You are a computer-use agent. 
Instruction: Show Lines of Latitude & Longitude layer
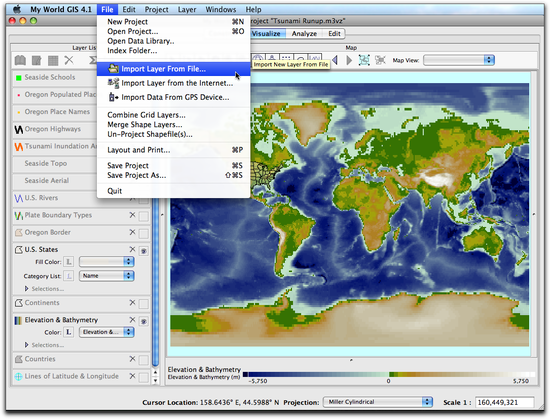coord(143,377)
